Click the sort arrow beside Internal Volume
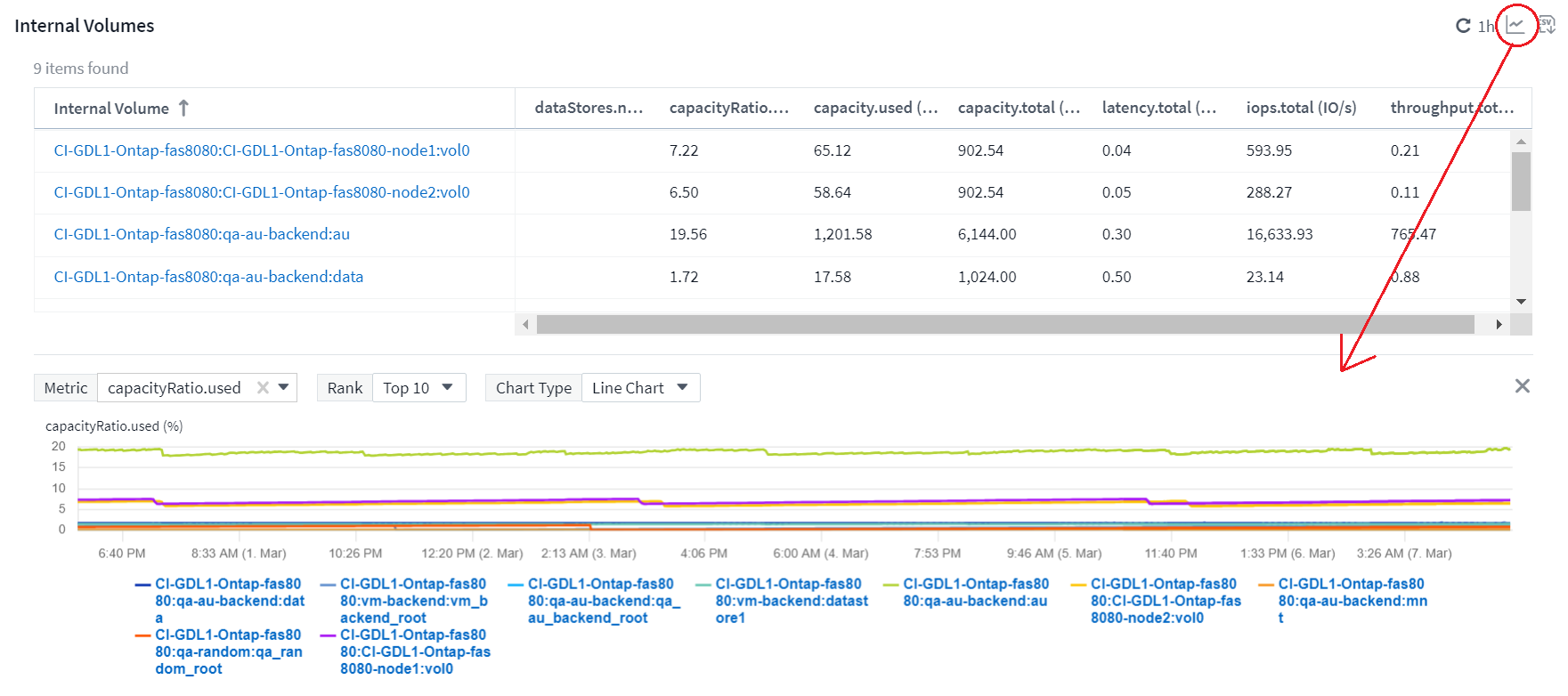This screenshot has width=1568, height=696. click(x=183, y=108)
